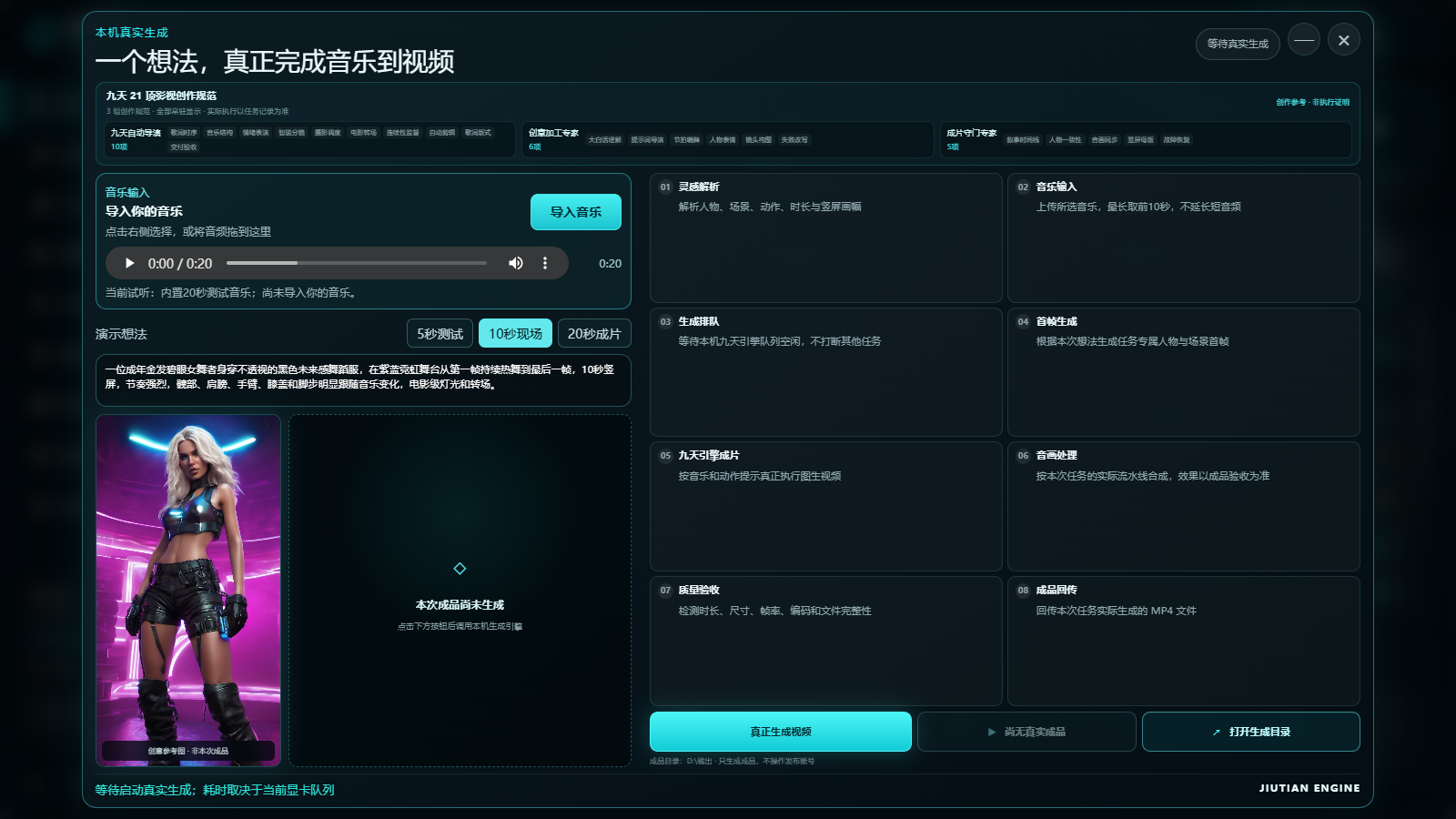Mute the audio player volume icon
Image resolution: width=1456 pixels, height=819 pixels.
click(x=516, y=263)
